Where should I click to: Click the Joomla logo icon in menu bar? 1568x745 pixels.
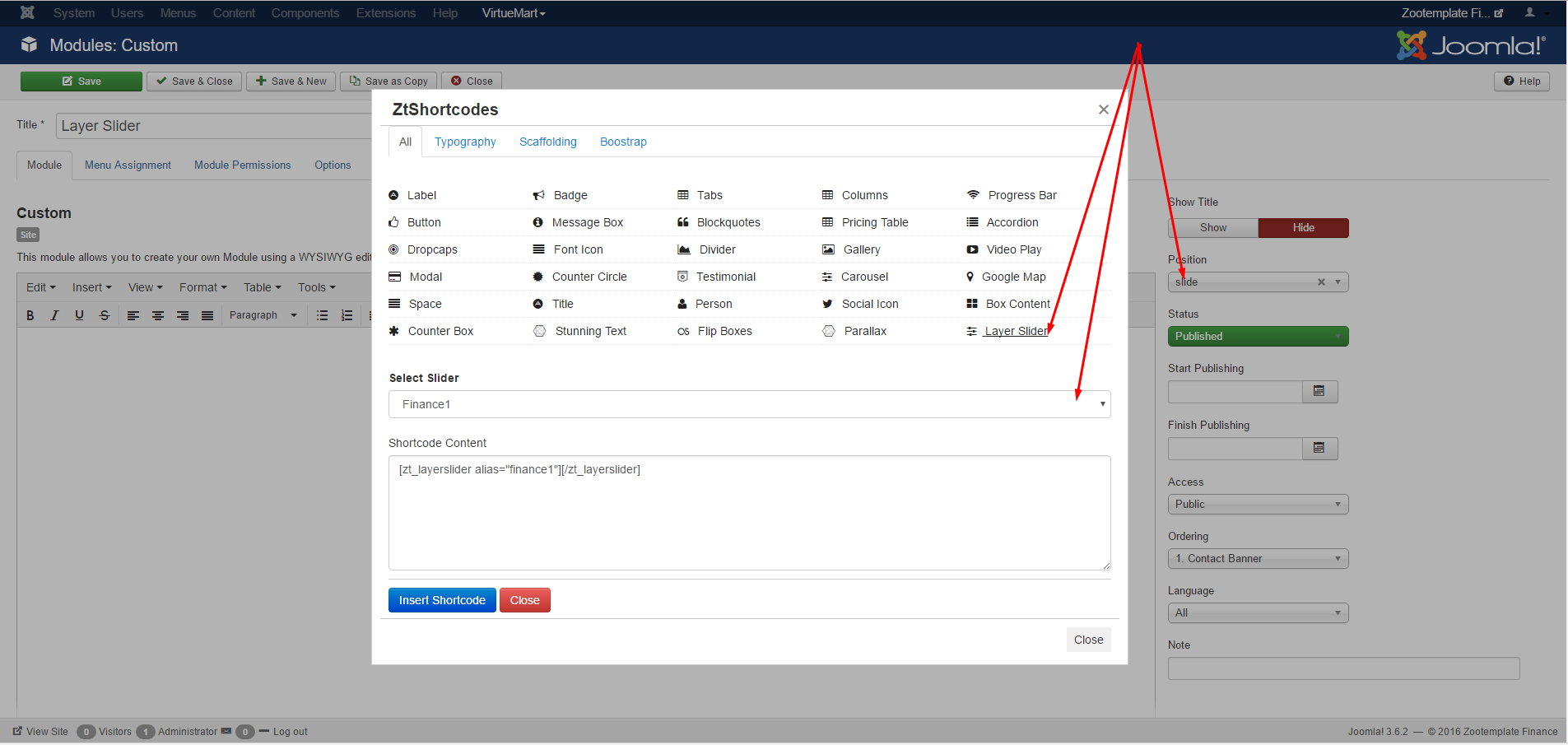(27, 12)
